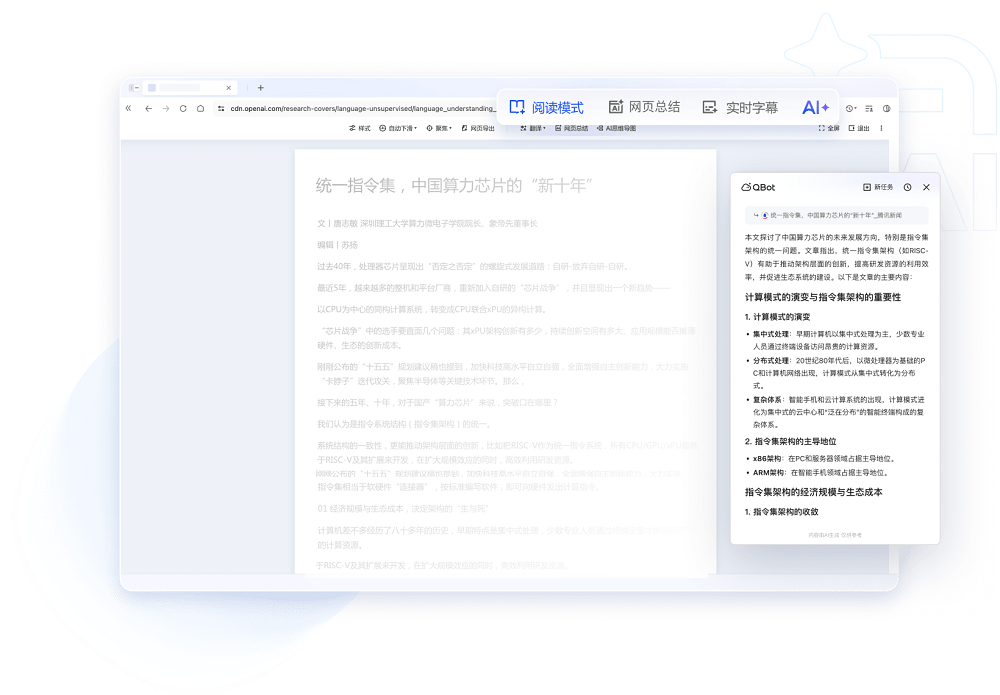Viewport: 1000px width, 695px height.
Task: Open QBot history clock icon
Action: (908, 187)
